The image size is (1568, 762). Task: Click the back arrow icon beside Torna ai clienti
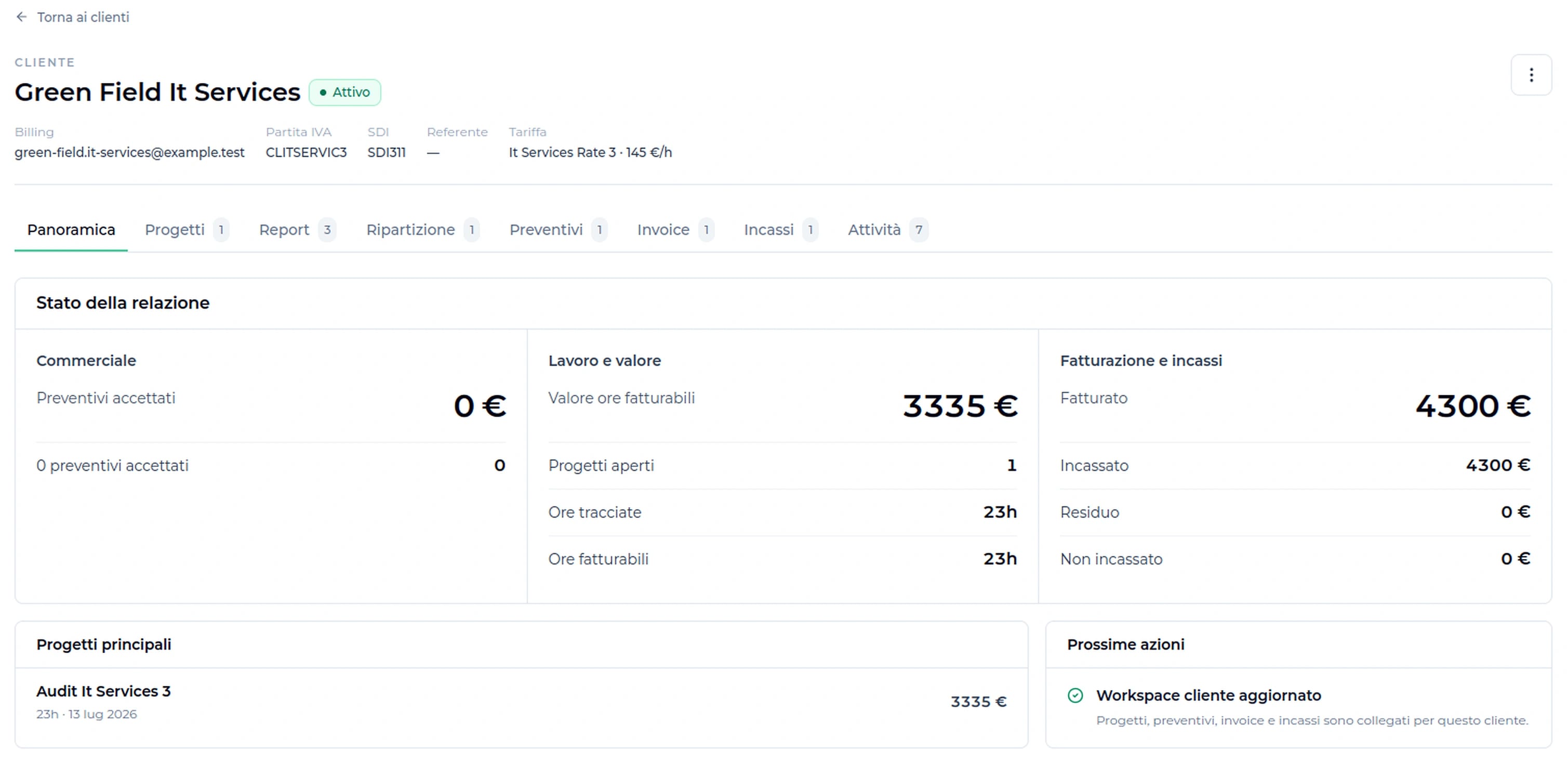[21, 17]
